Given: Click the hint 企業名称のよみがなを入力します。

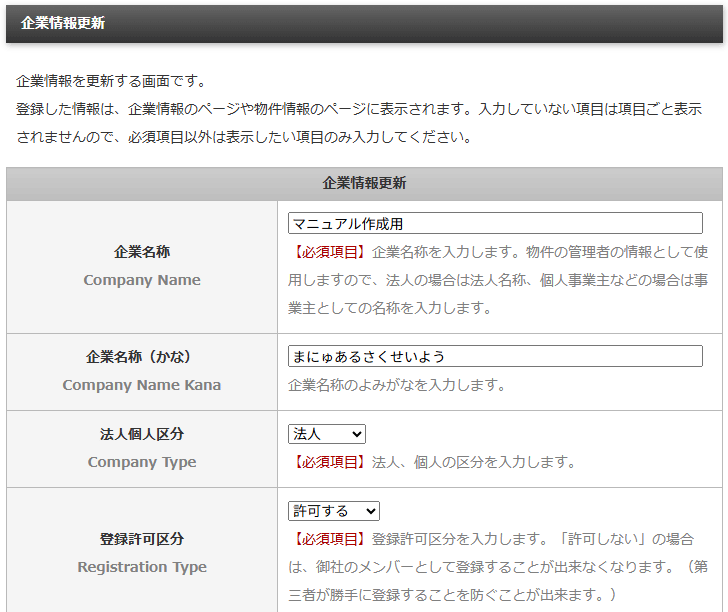Looking at the screenshot, I should [397, 385].
